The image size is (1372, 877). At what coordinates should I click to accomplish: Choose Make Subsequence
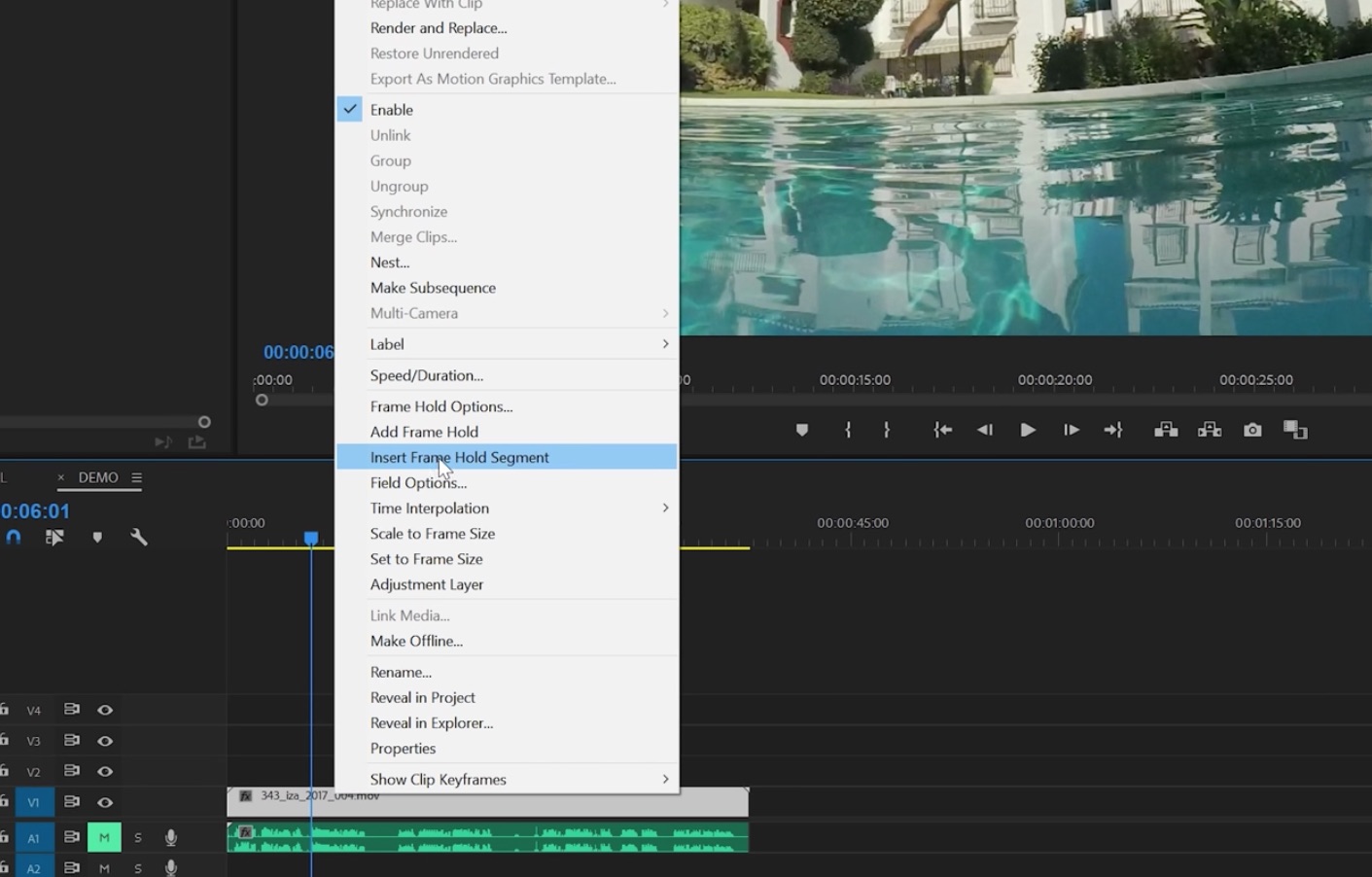pyautogui.click(x=507, y=288)
